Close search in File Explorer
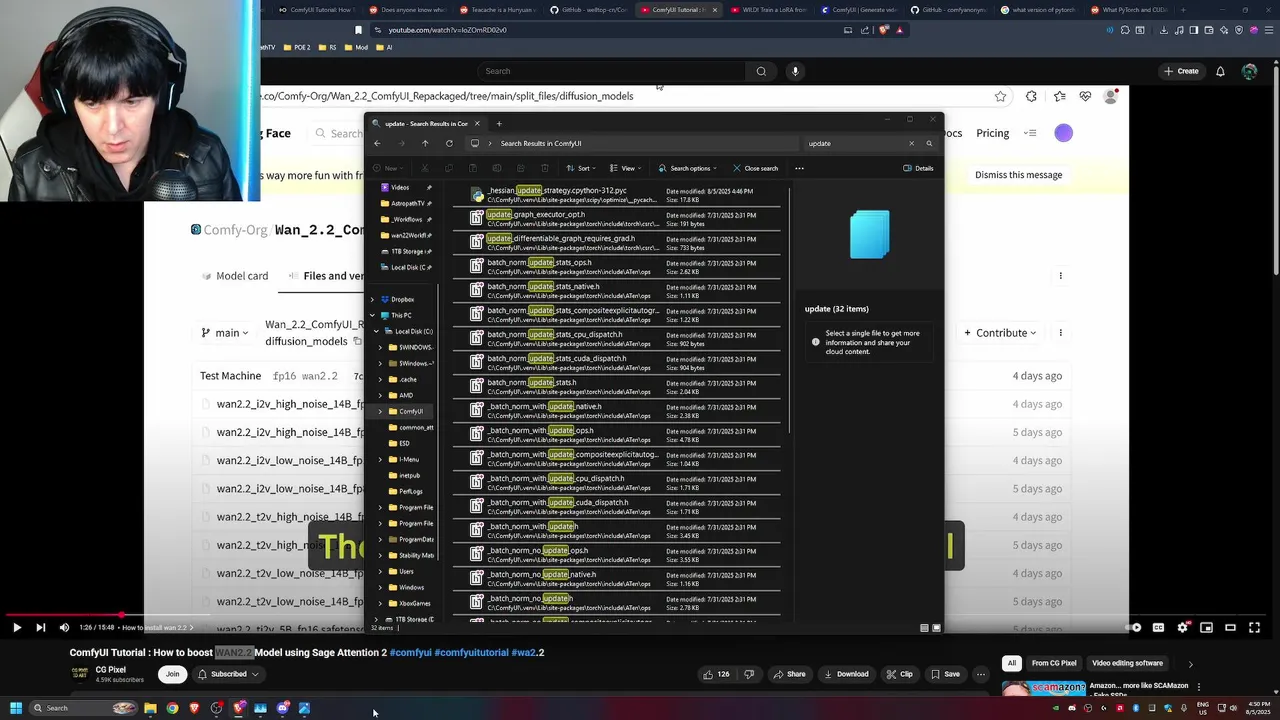1280x720 pixels. coord(755,168)
